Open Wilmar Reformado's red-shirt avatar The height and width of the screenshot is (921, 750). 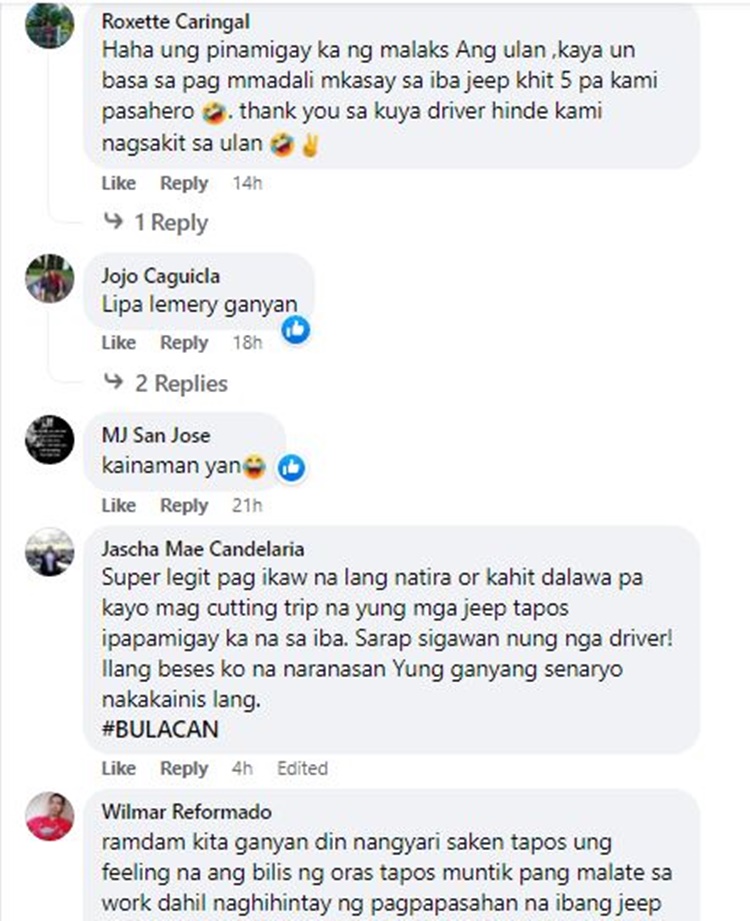(x=50, y=816)
